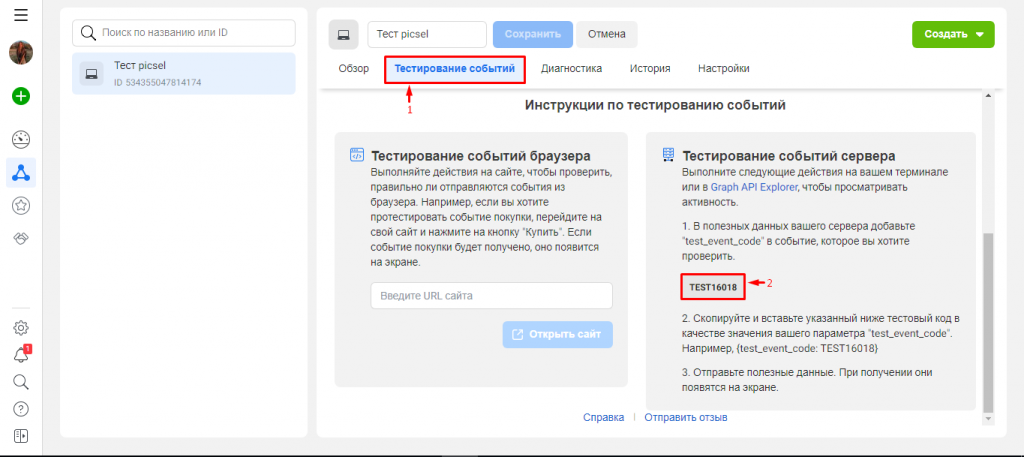Open the star custom conversions icon
This screenshot has height=457, width=1024.
(22, 206)
